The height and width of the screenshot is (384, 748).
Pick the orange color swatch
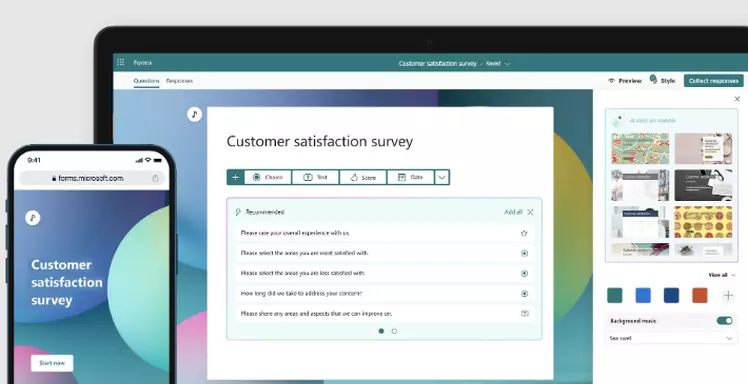[x=700, y=295]
